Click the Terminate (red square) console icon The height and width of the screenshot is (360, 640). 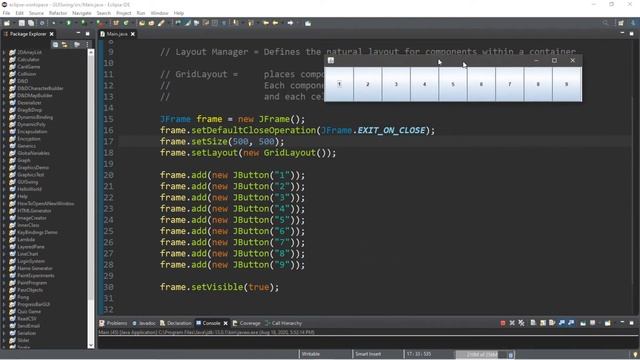502,323
